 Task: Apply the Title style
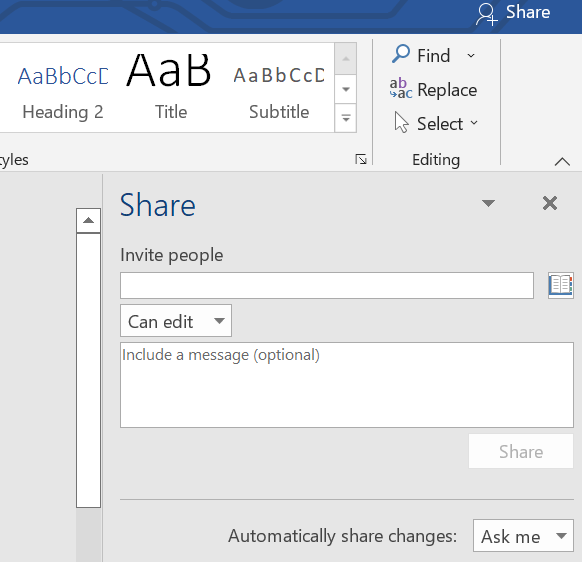[x=170, y=88]
